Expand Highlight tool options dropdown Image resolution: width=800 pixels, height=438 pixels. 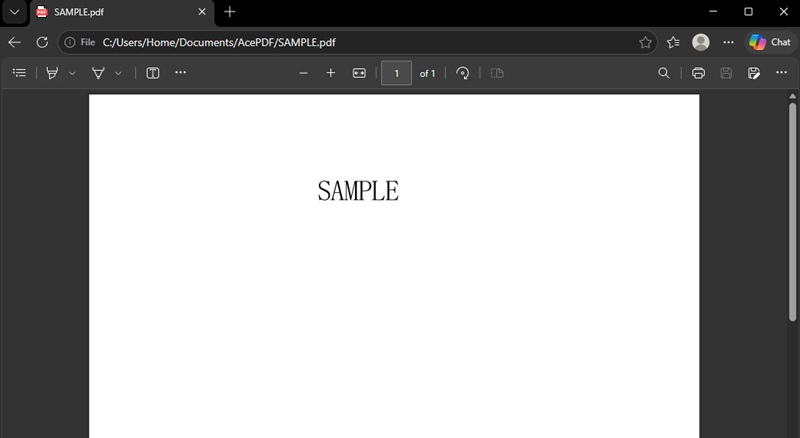72,74
